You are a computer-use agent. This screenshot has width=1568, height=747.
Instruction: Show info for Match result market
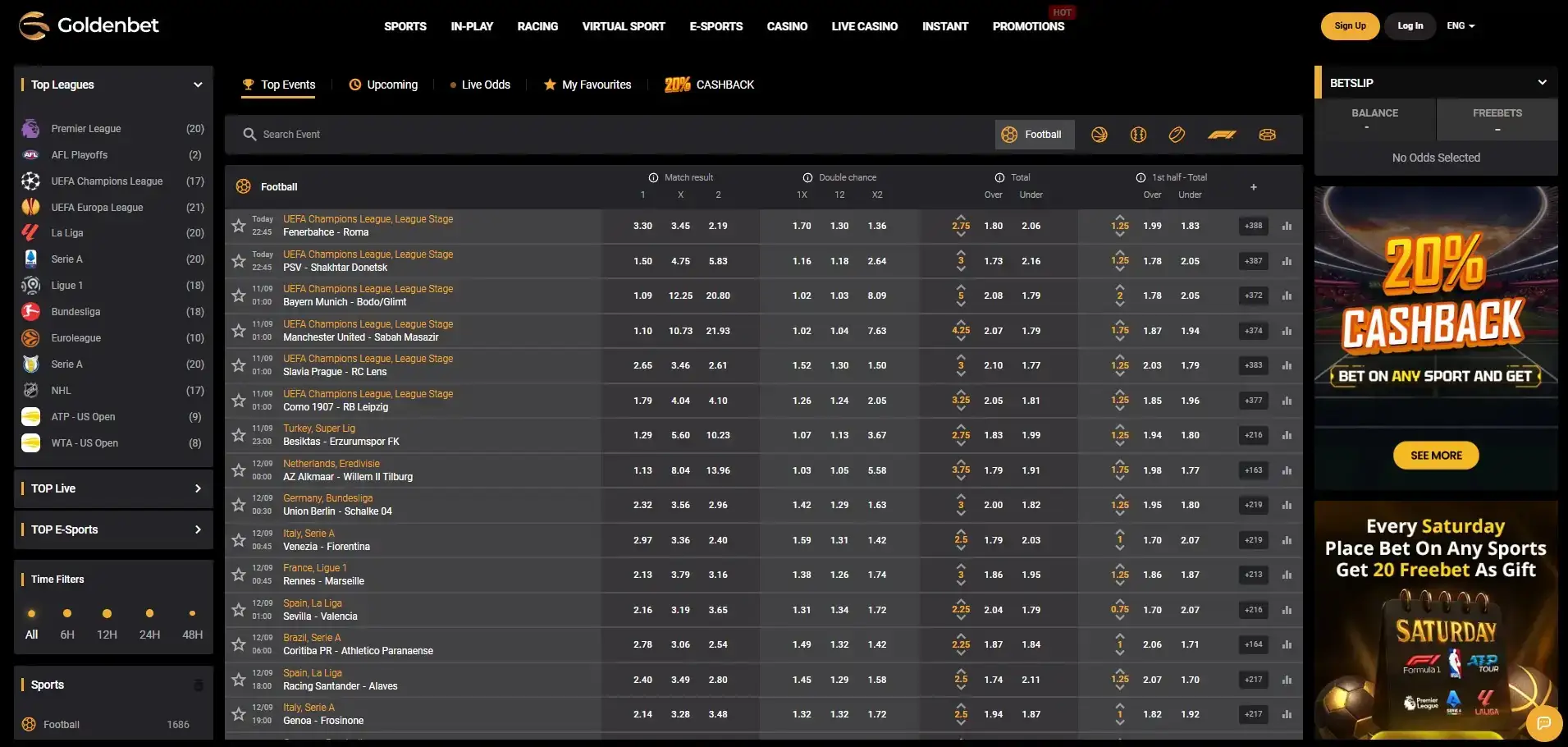[x=654, y=177]
